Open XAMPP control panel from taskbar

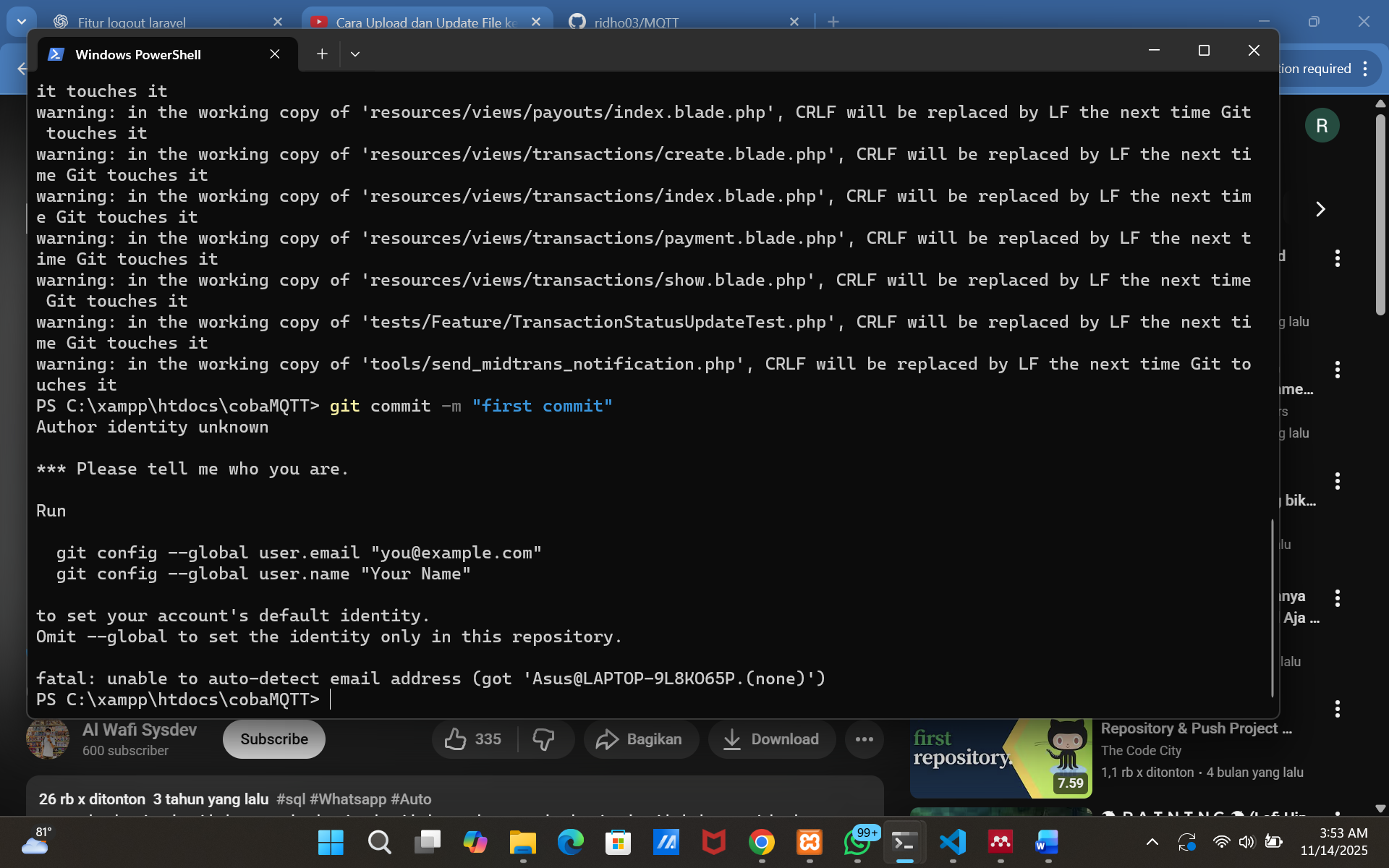point(809,843)
